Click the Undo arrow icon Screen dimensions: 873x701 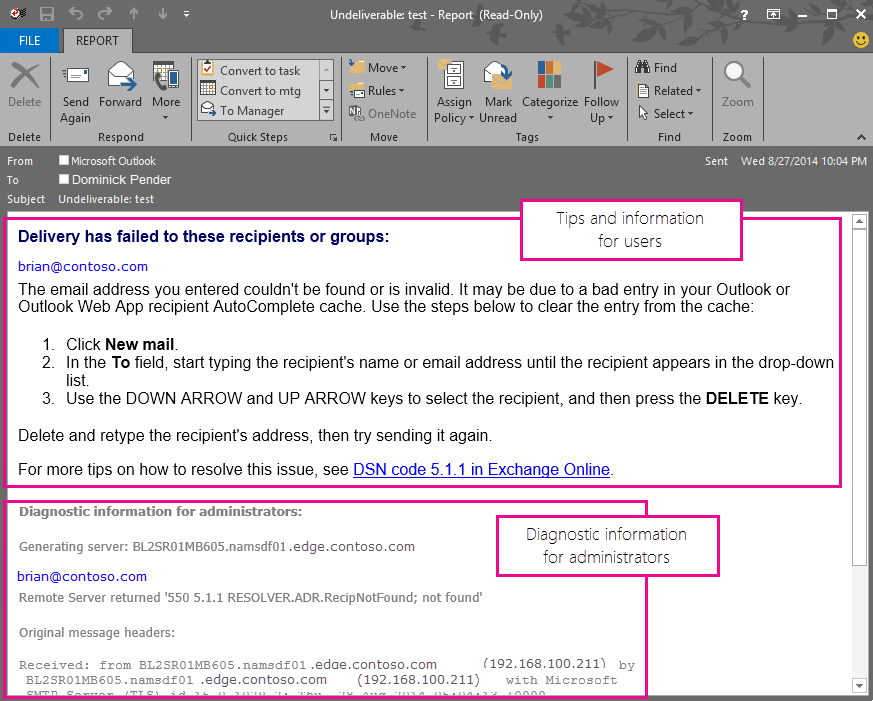pyautogui.click(x=76, y=14)
